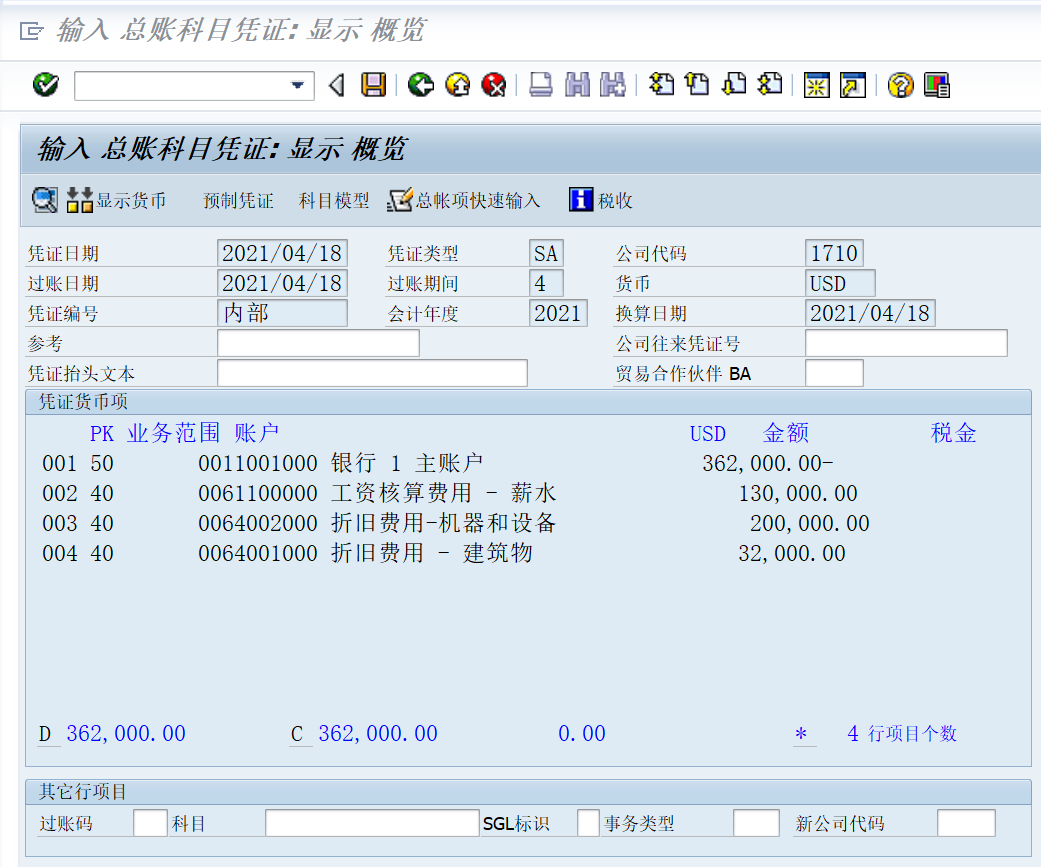Screen dimensions: 1041x867
Task: Cancel with the red X icon
Action: (494, 85)
